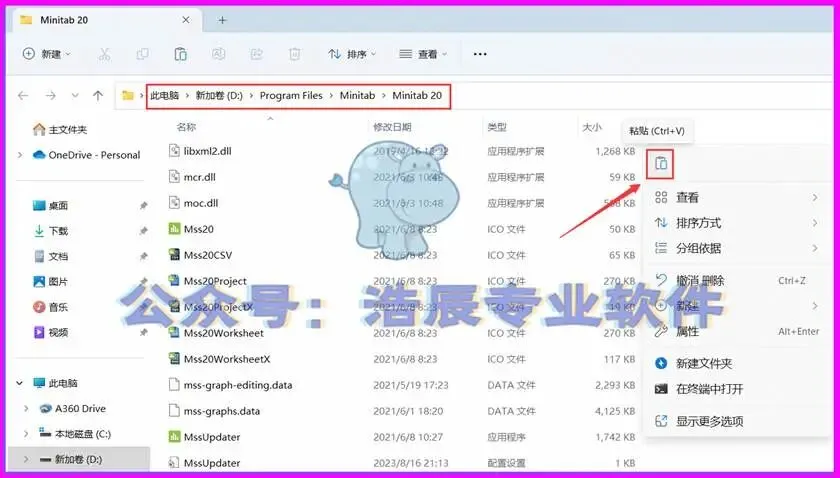The image size is (840, 478).
Task: Click the Delete trash icon in toolbar
Action: point(295,54)
